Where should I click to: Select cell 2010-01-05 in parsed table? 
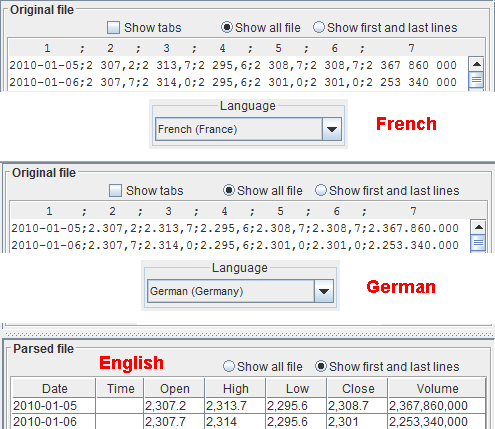tap(54, 406)
